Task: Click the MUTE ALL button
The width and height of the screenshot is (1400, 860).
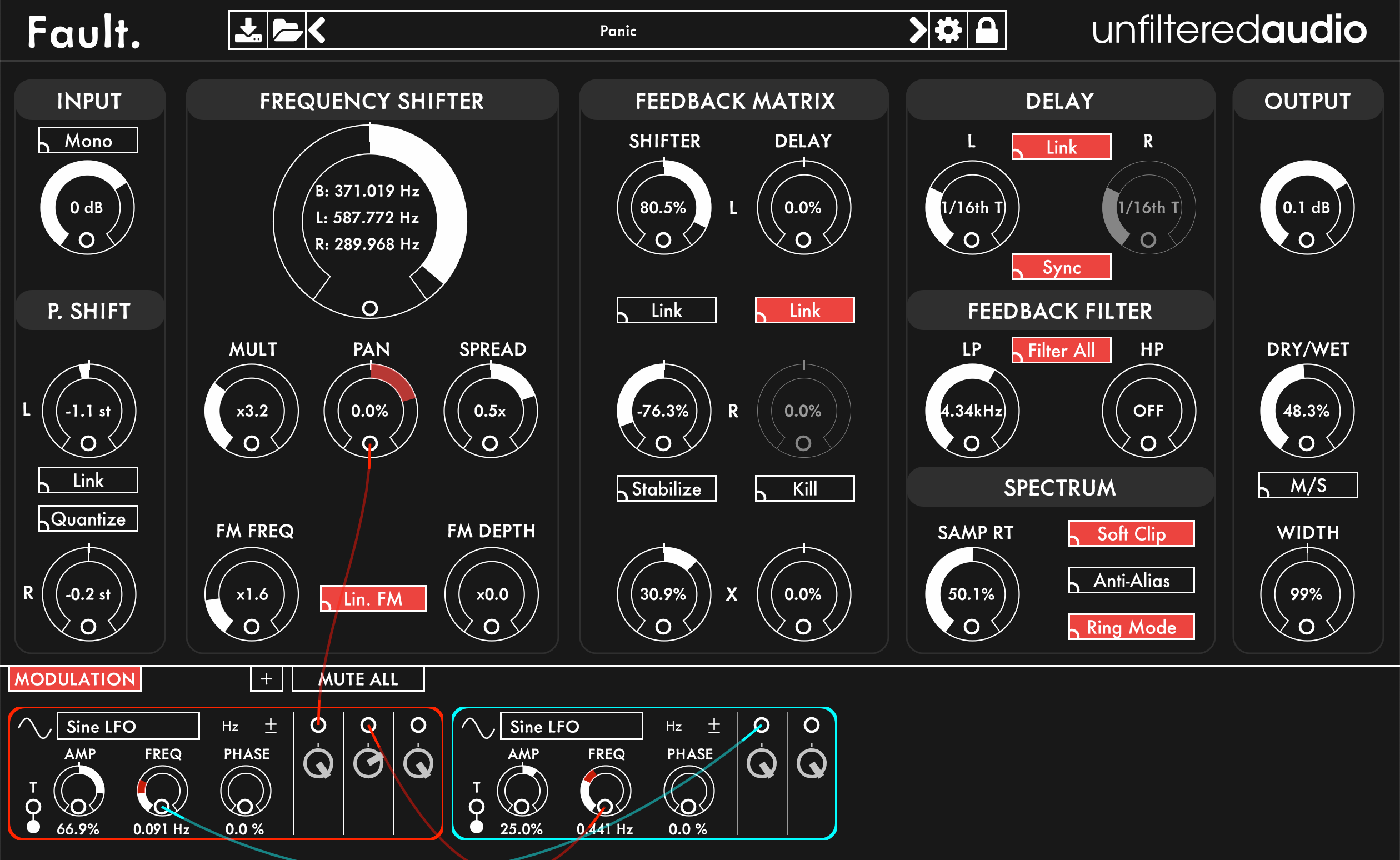Action: pos(358,678)
